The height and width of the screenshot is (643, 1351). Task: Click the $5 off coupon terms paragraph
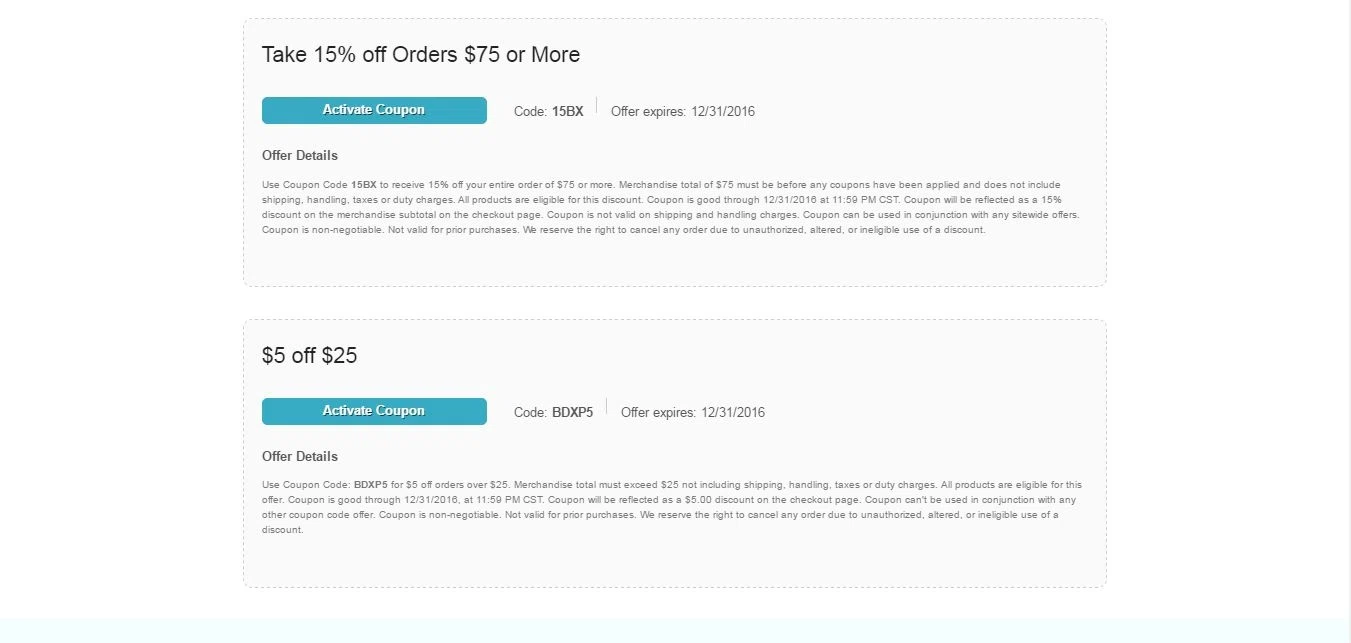click(x=672, y=507)
